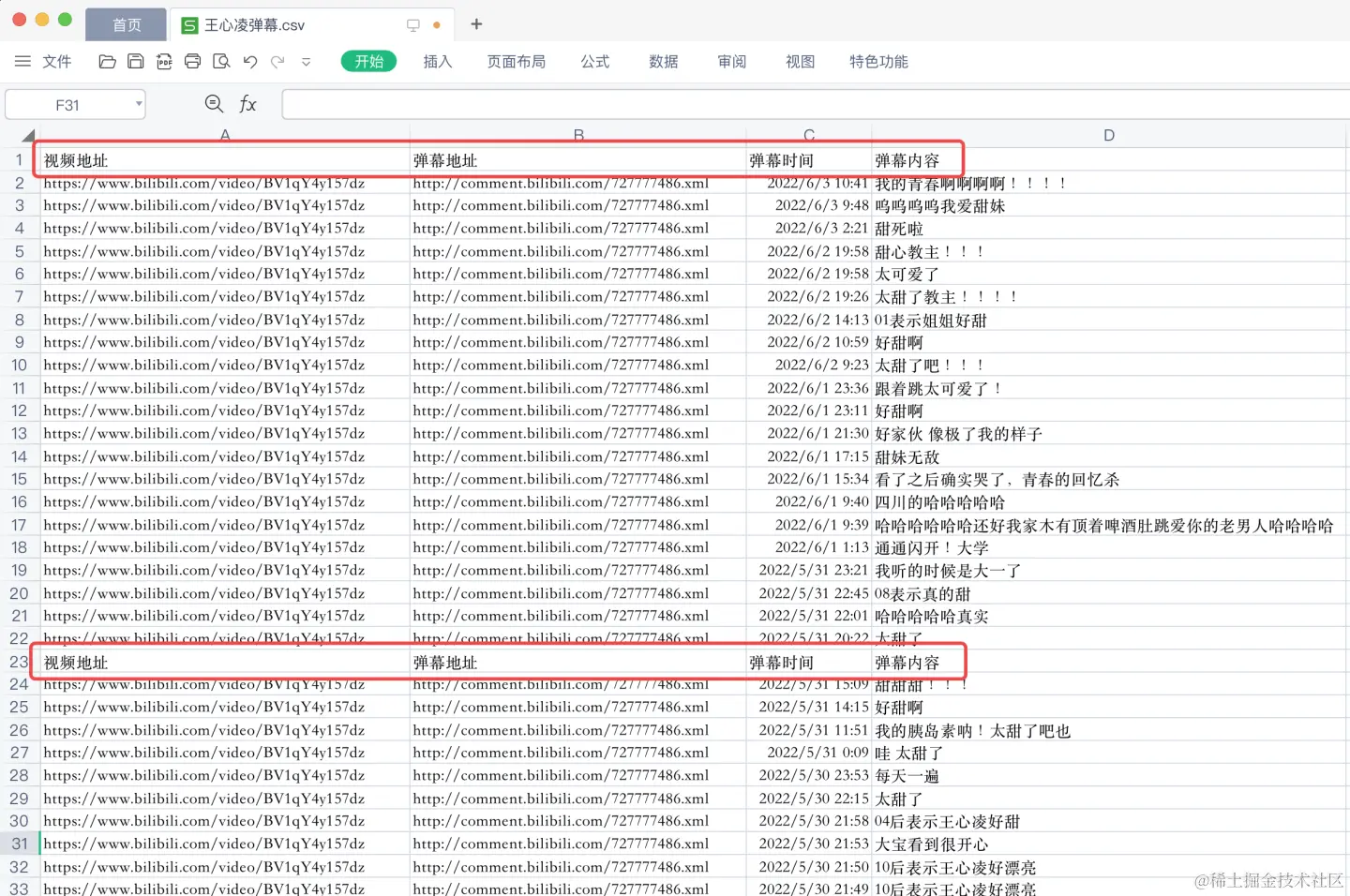Open the hamburger menu next to 文件
The width and height of the screenshot is (1350, 896).
pyautogui.click(x=22, y=62)
